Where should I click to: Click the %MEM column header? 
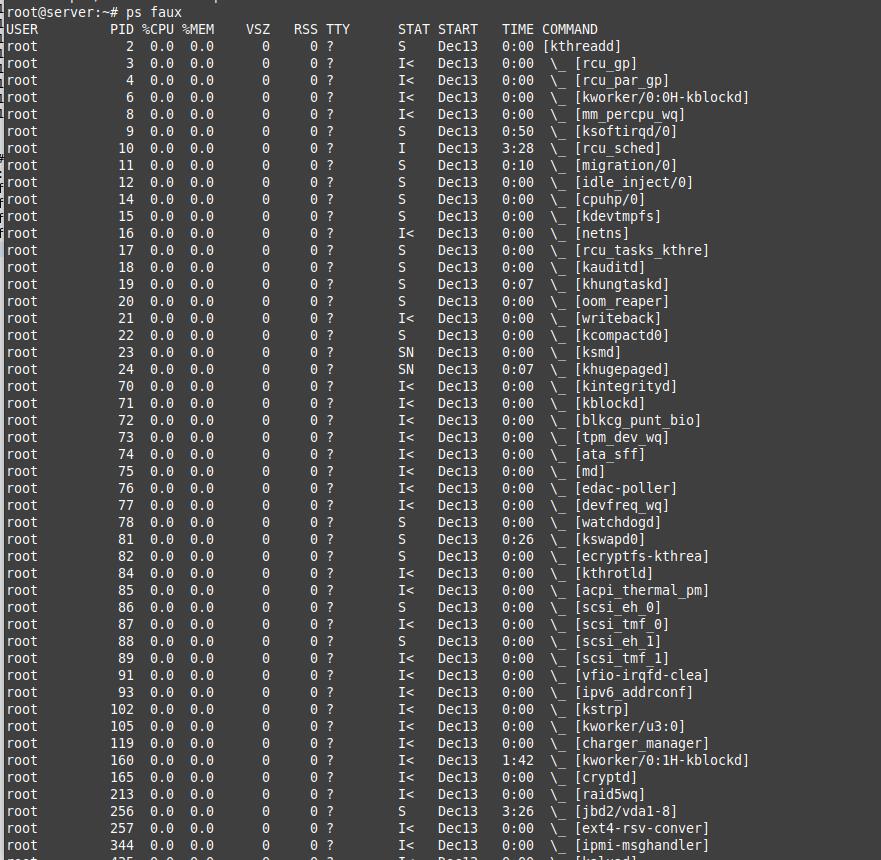coord(198,29)
